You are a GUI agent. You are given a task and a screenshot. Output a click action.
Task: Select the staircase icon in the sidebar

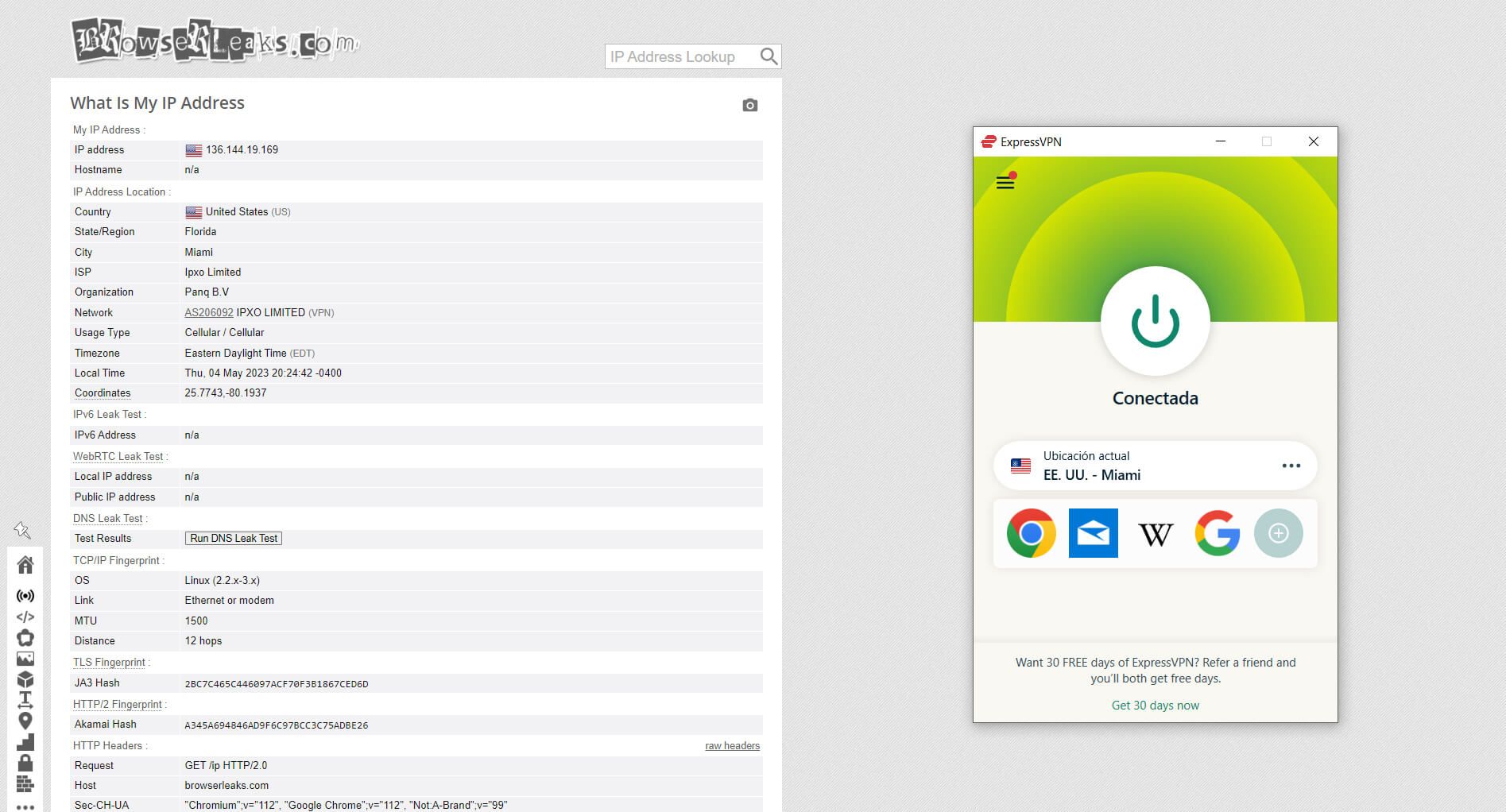pos(25,742)
